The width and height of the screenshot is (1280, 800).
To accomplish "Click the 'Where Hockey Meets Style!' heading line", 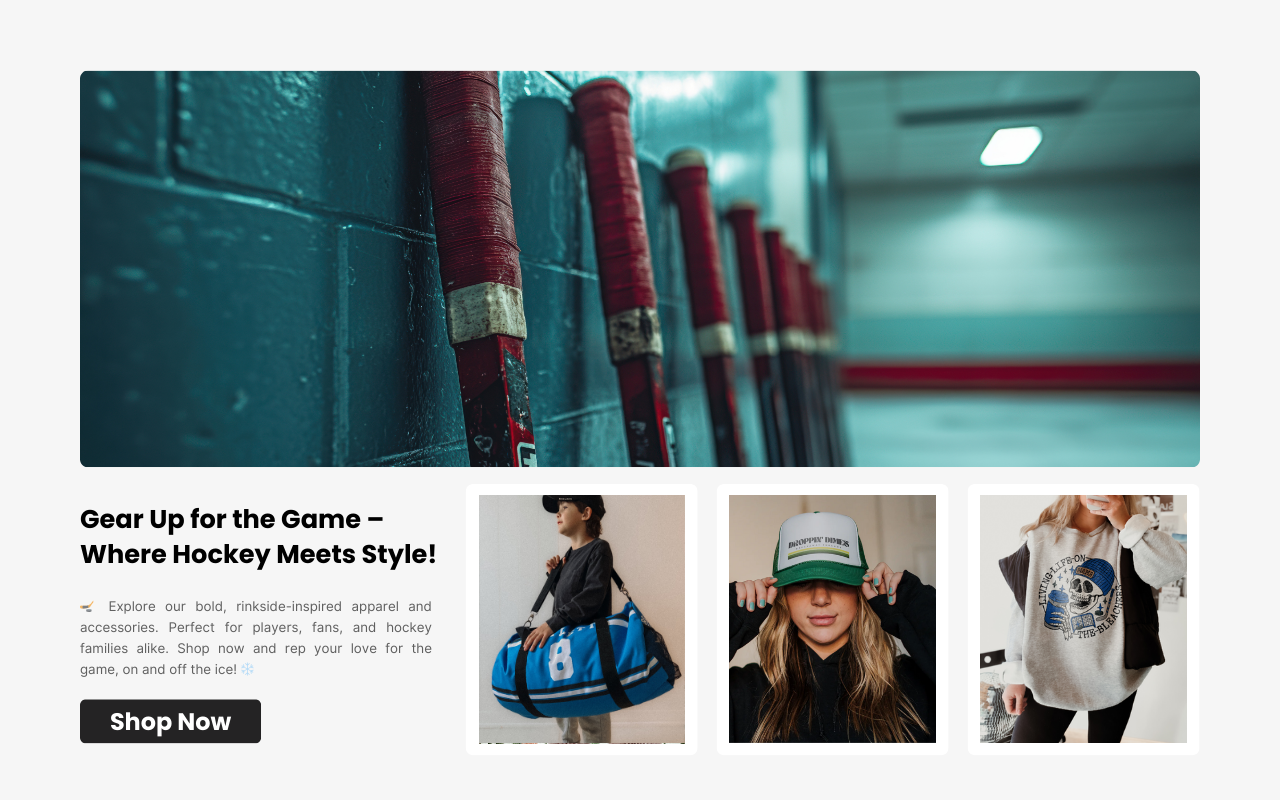I will pyautogui.click(x=258, y=554).
